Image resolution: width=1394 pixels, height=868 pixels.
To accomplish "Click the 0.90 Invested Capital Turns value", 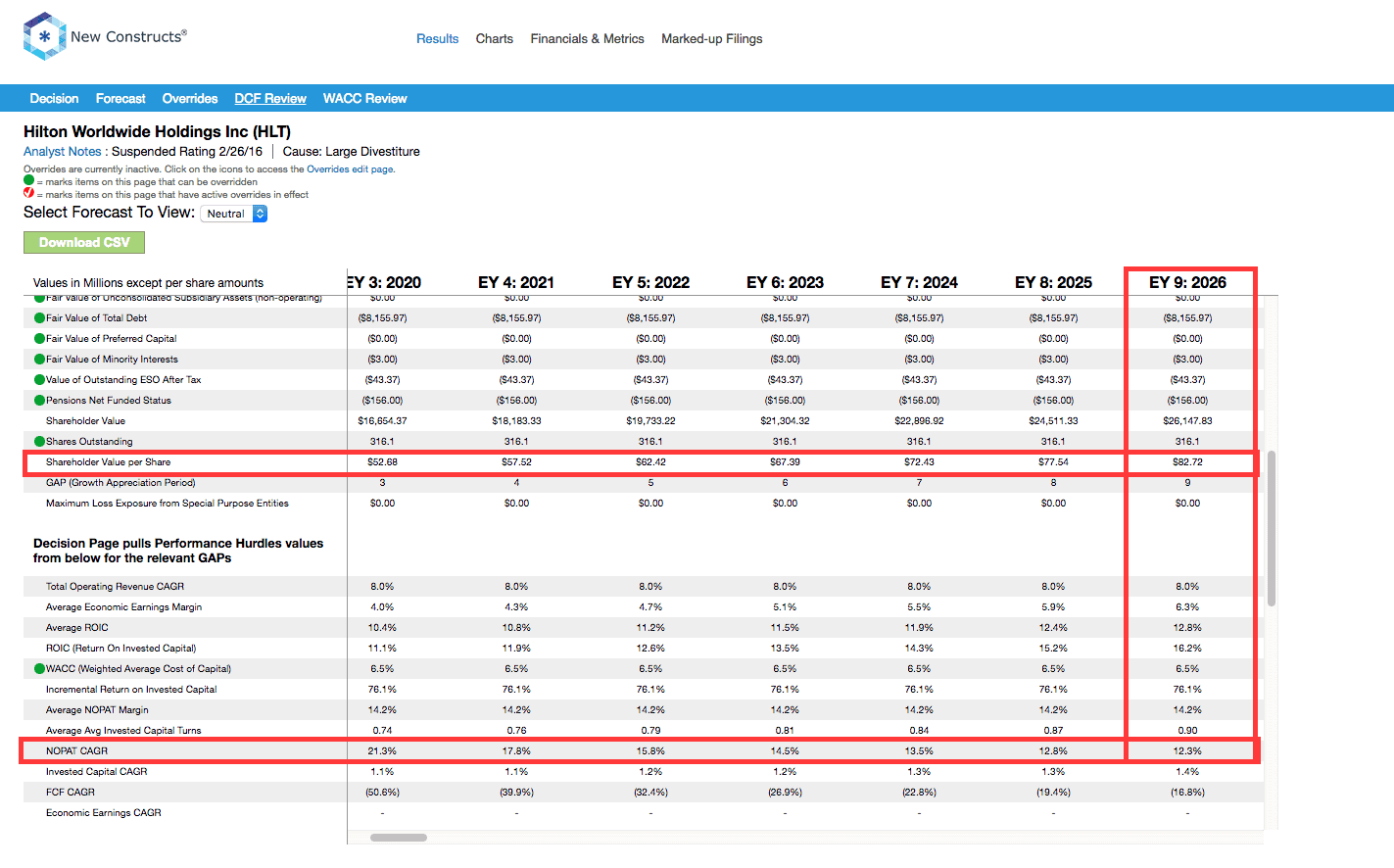I will tap(1187, 731).
